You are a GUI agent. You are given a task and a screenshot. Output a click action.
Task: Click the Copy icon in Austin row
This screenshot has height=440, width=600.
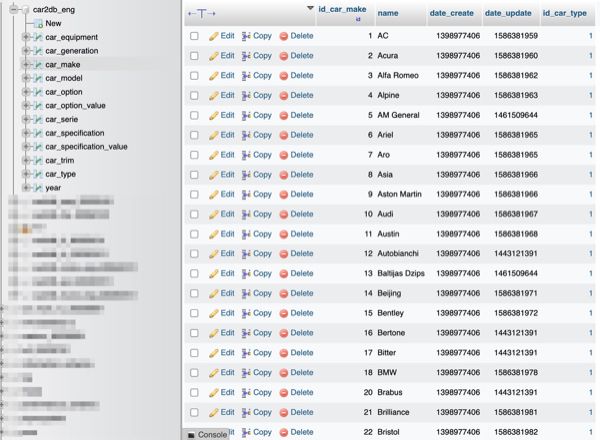[246, 234]
